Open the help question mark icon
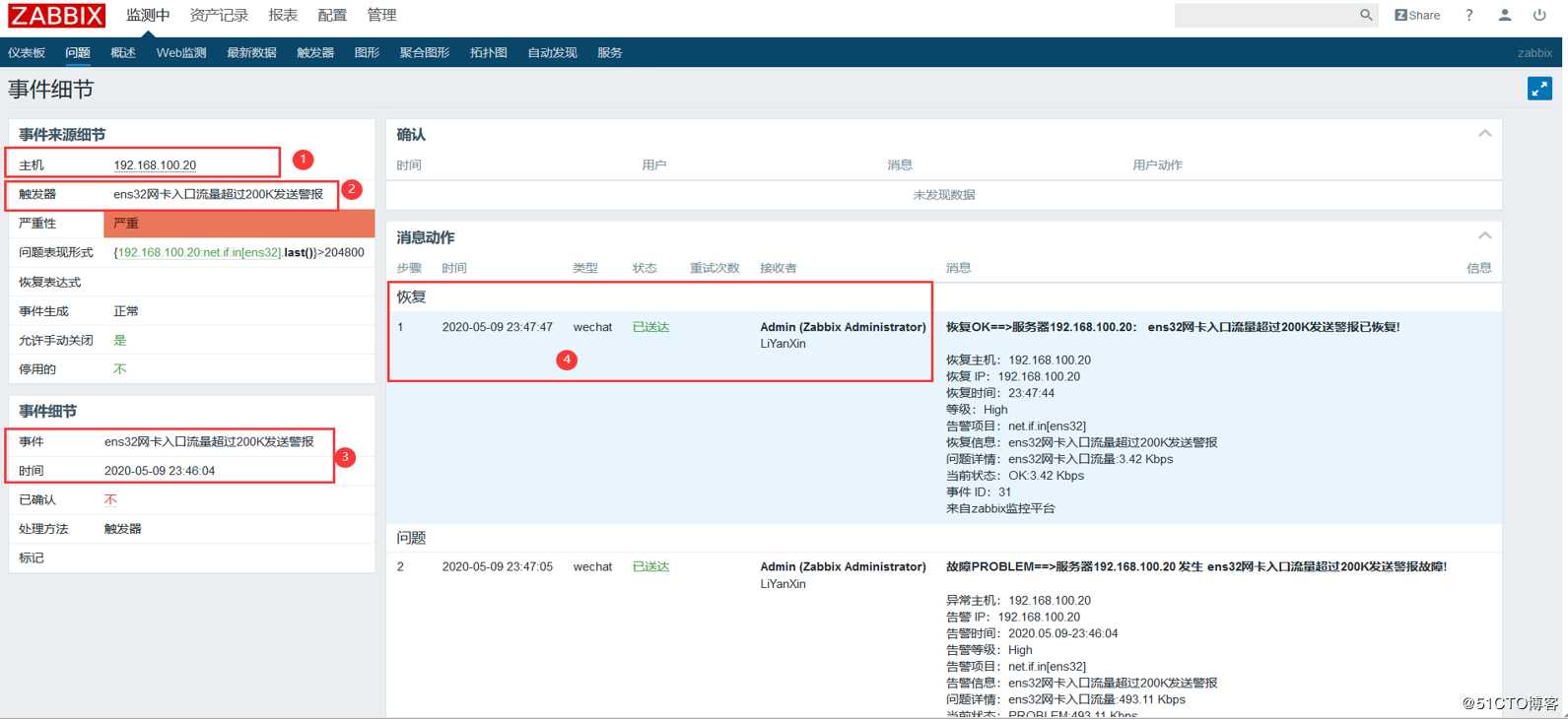 pos(1469,15)
